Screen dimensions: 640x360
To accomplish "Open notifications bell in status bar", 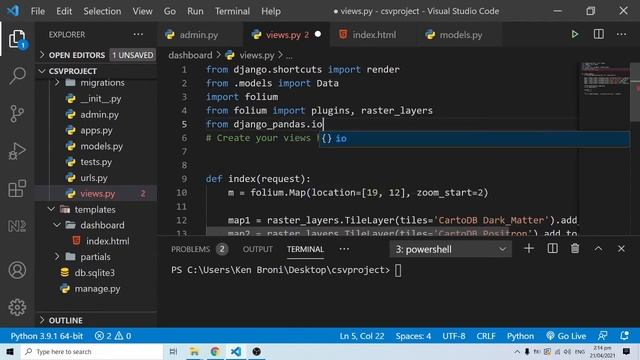I will 624,336.
